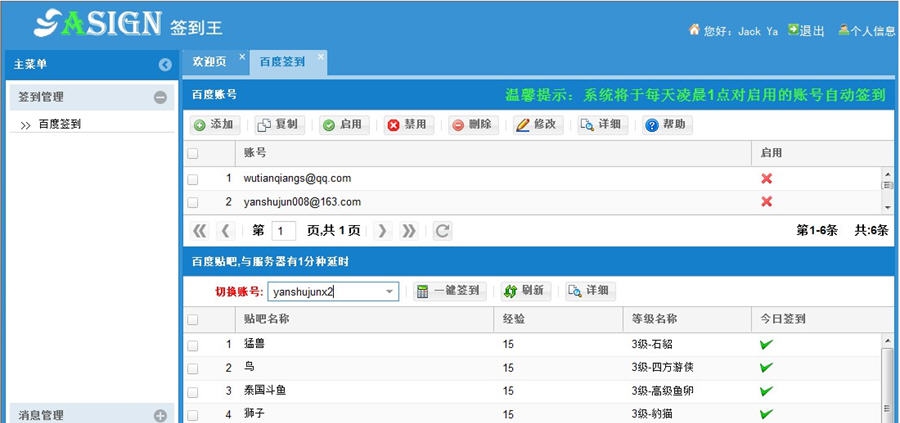Sort by the 等级名称 column header
Viewport: 900px width, 423px height.
pyautogui.click(x=687, y=319)
